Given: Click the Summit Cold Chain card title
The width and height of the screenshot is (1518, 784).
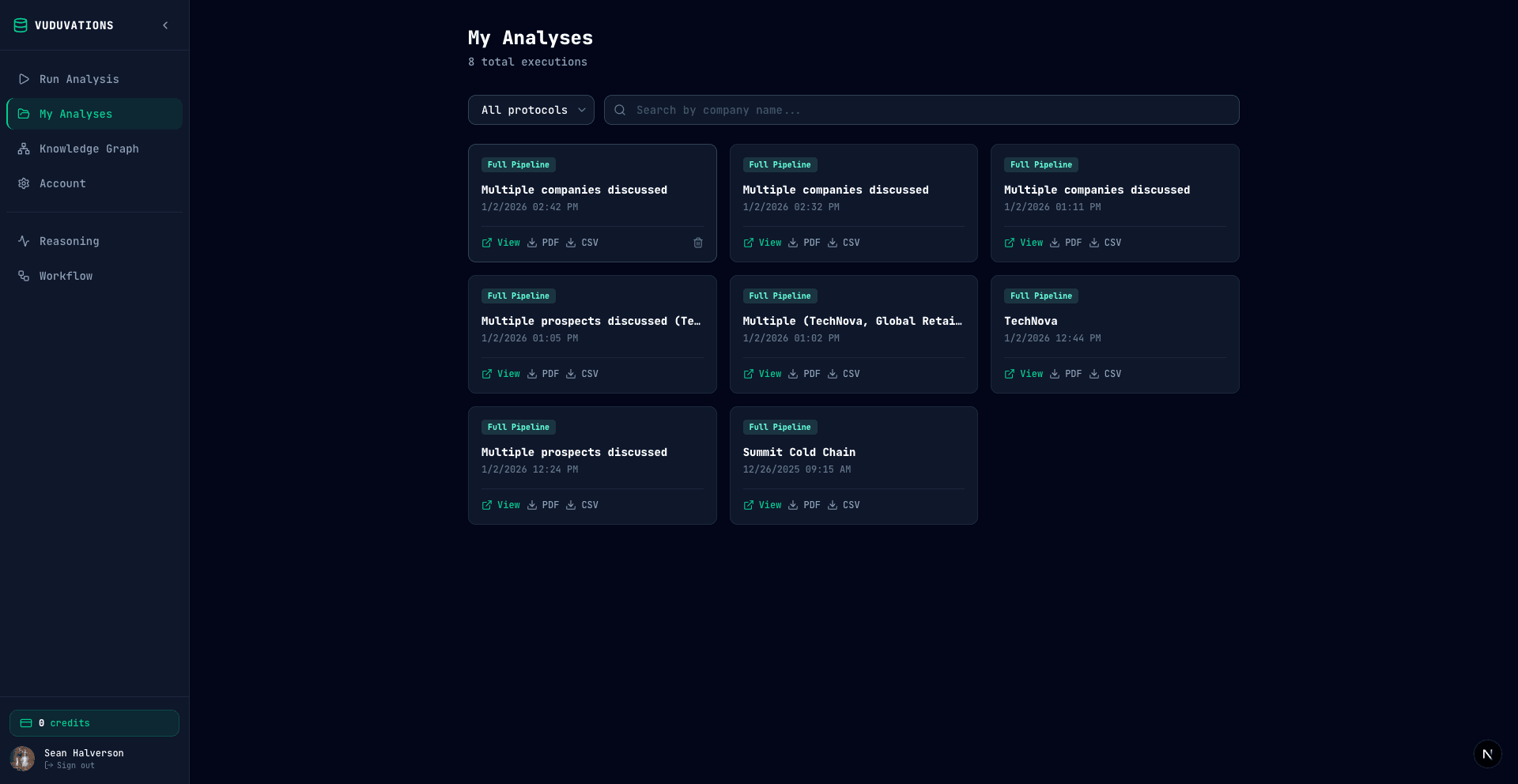Looking at the screenshot, I should point(799,452).
